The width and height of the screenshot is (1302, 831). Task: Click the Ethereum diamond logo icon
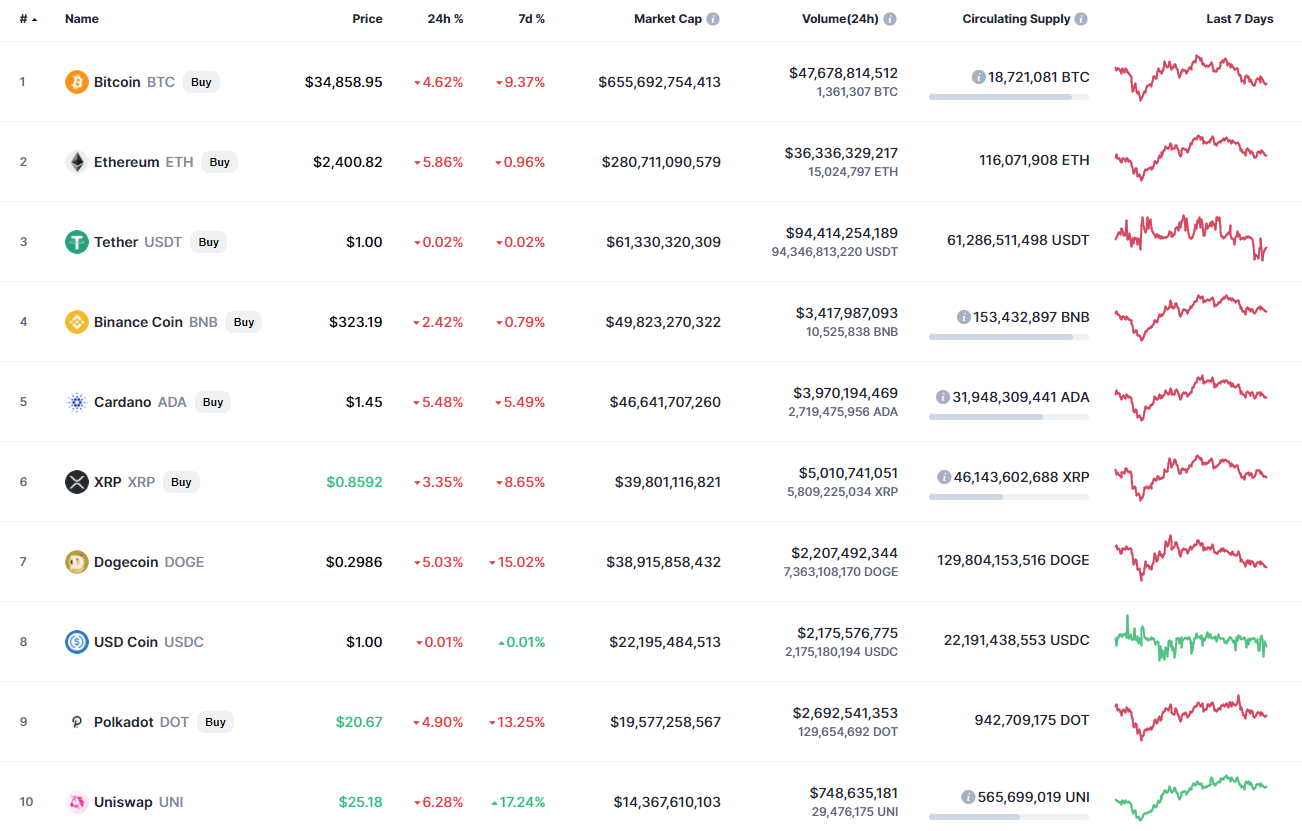click(x=77, y=162)
